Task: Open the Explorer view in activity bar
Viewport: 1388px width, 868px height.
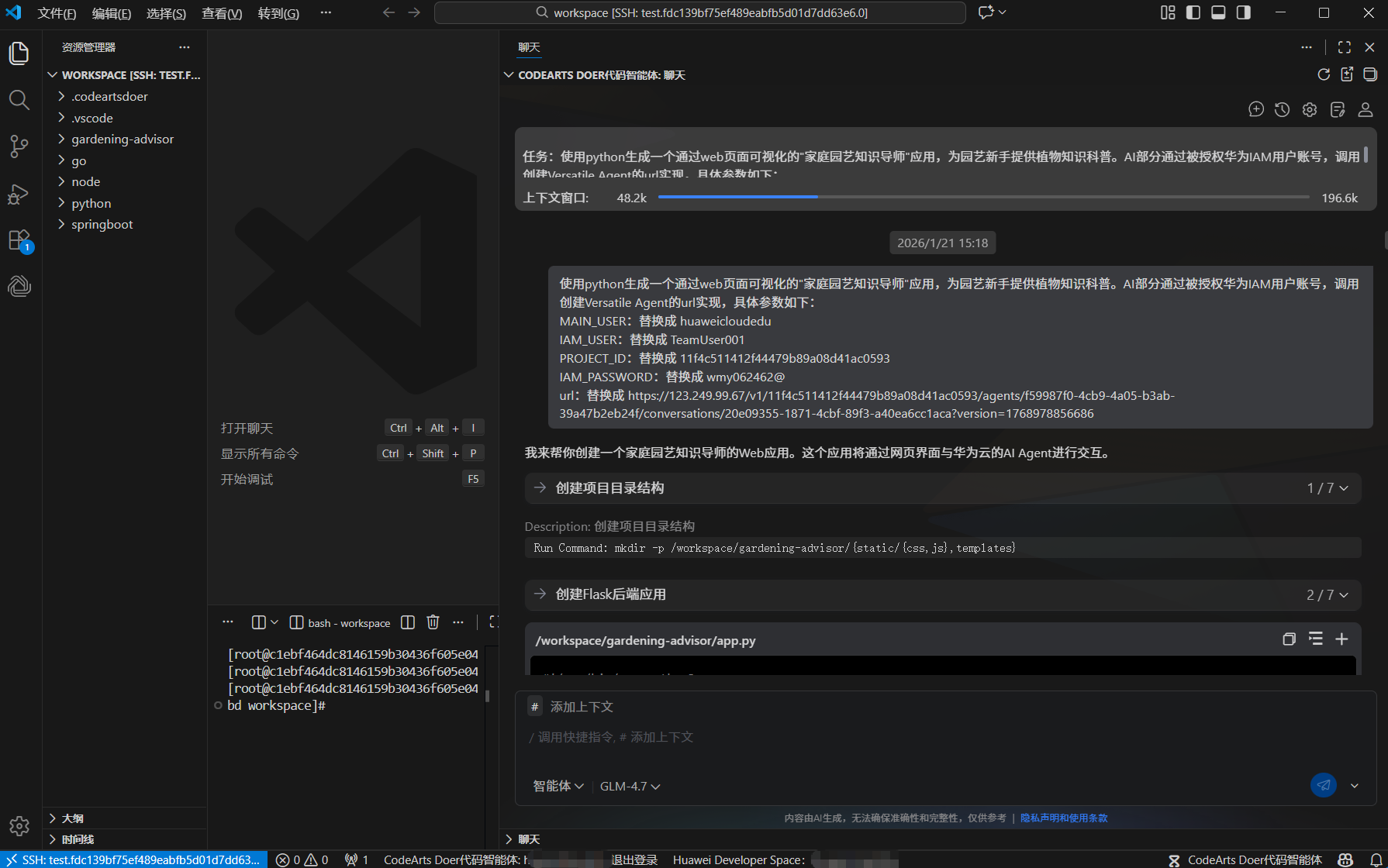Action: [19, 53]
